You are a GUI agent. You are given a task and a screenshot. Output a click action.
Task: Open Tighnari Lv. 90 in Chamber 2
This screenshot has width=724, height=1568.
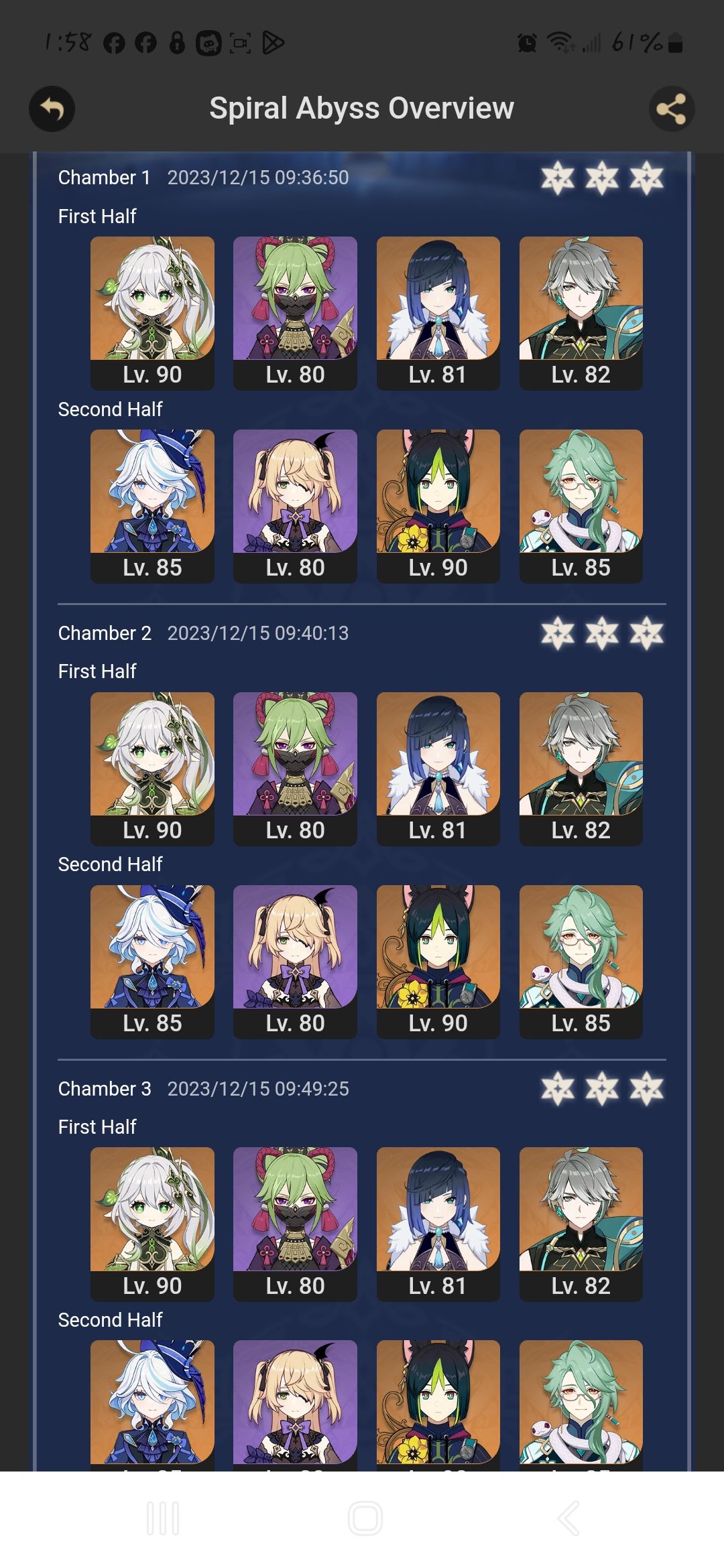tap(438, 962)
